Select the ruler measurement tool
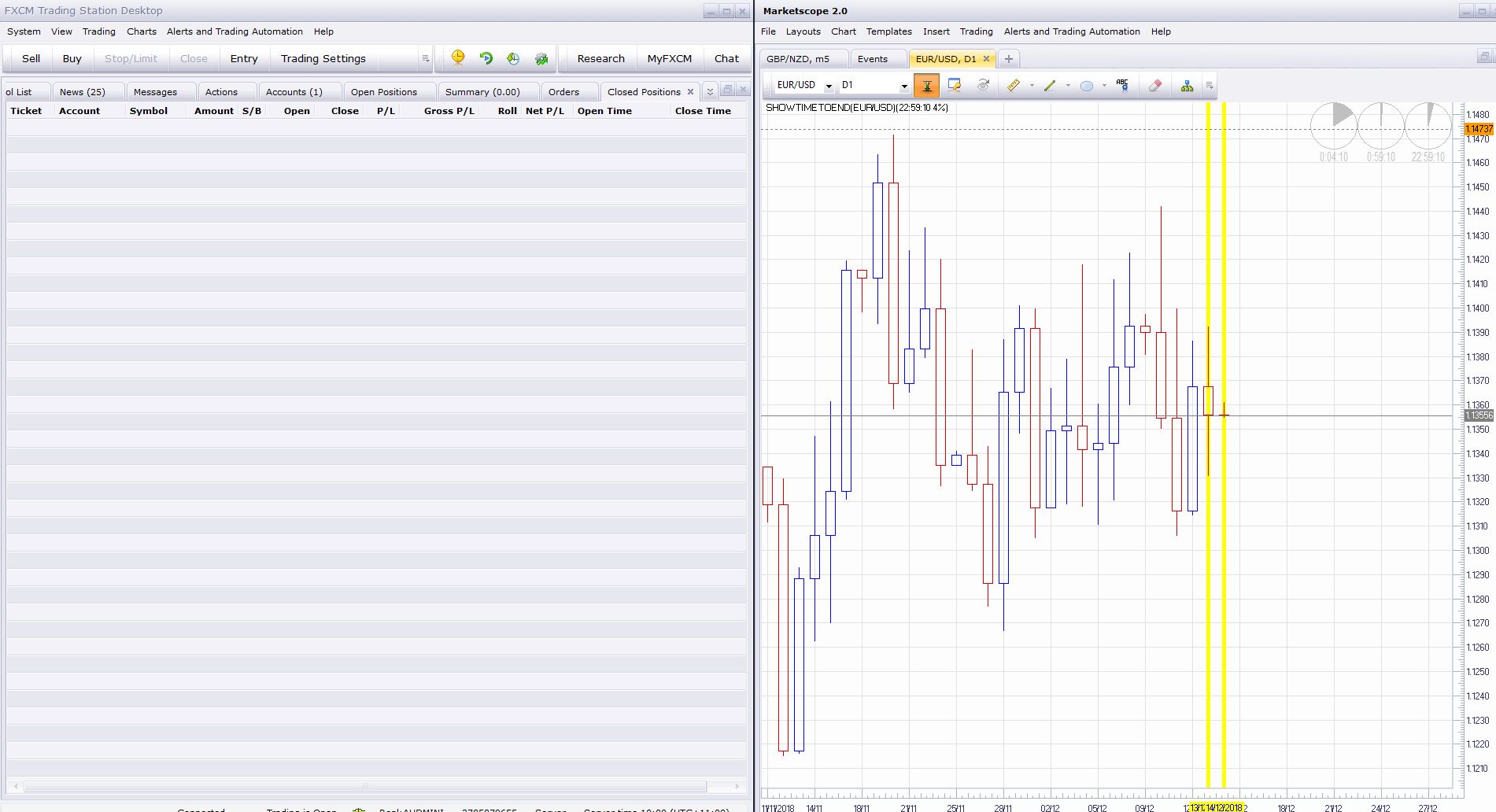The width and height of the screenshot is (1496, 812). (1014, 85)
